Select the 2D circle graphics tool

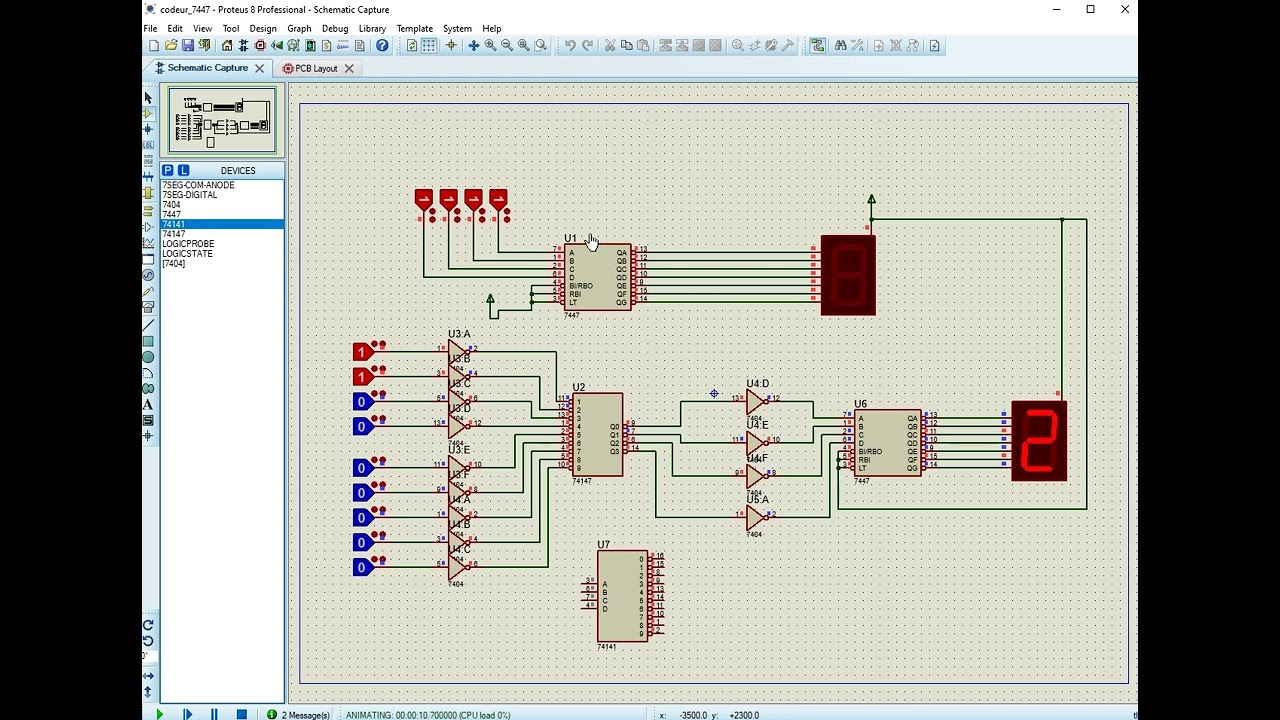click(148, 357)
